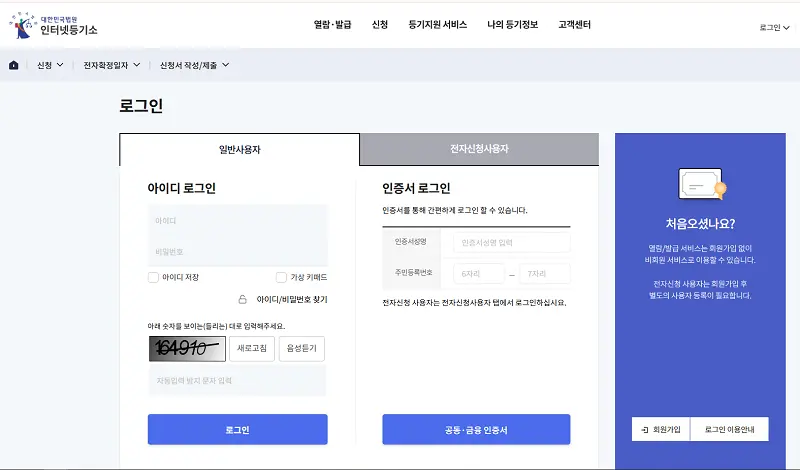Open the 나의 등기정보 menu
800x470 pixels.
pos(513,24)
